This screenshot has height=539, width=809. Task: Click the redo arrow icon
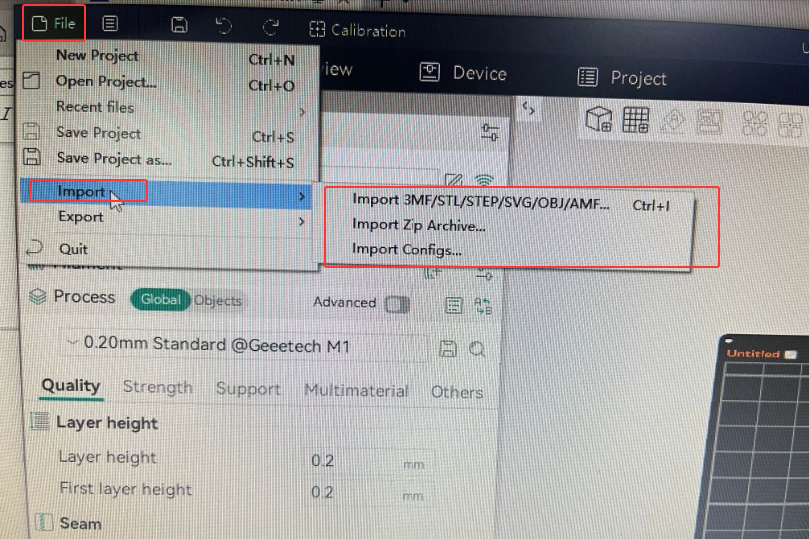coord(270,26)
